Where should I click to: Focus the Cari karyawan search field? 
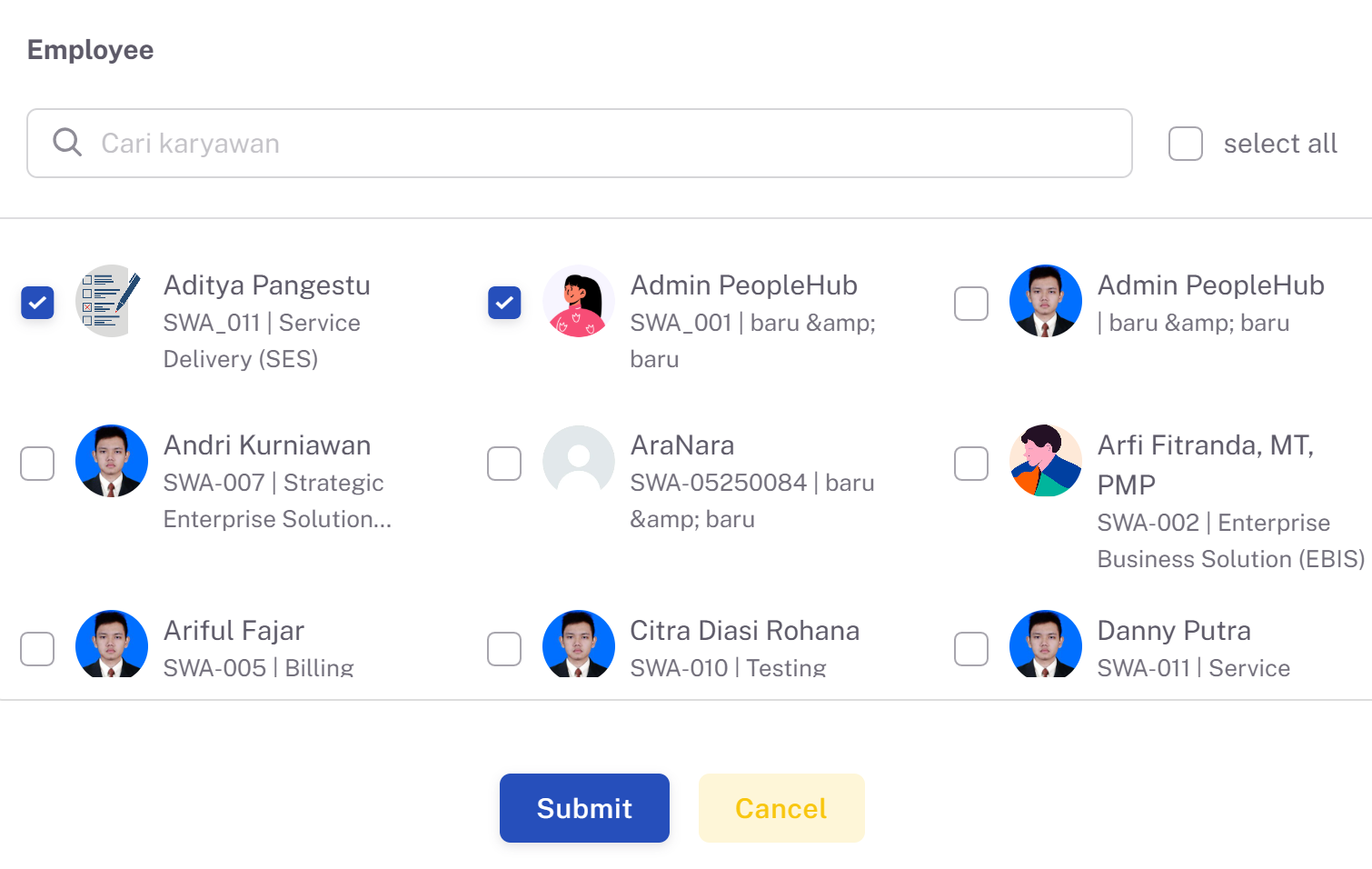pyautogui.click(x=580, y=144)
